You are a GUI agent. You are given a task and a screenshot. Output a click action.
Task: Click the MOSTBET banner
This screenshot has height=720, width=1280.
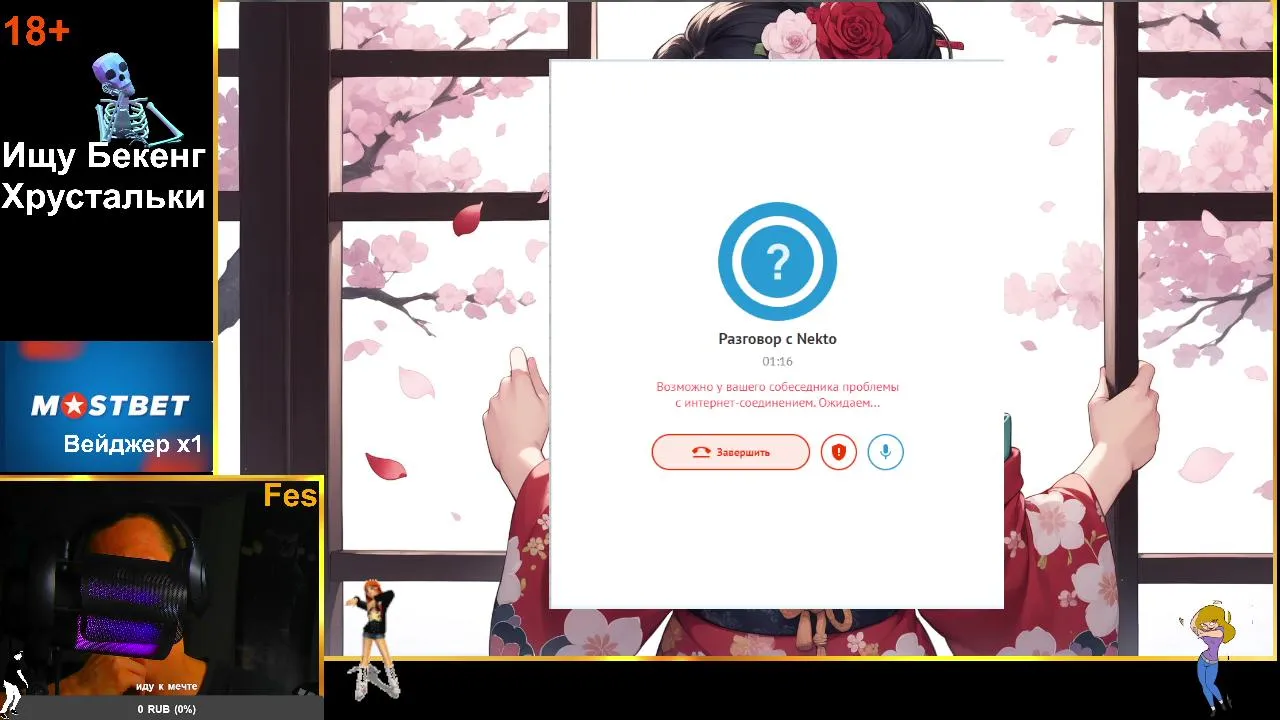tap(107, 406)
